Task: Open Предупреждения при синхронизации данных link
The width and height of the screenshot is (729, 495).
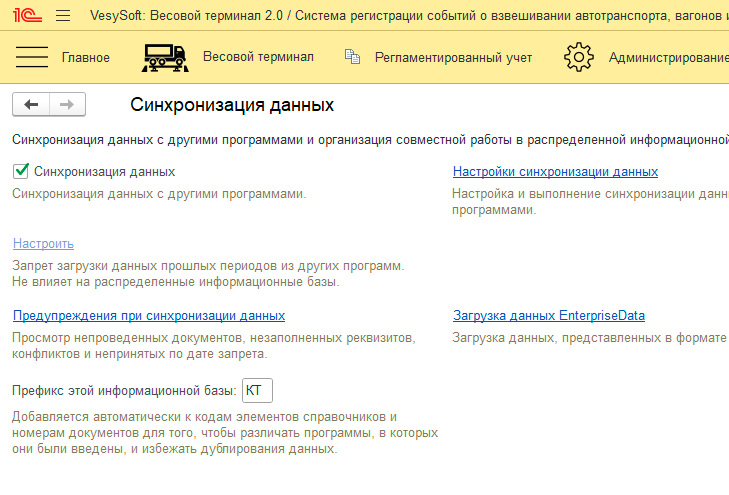Action: (x=149, y=316)
